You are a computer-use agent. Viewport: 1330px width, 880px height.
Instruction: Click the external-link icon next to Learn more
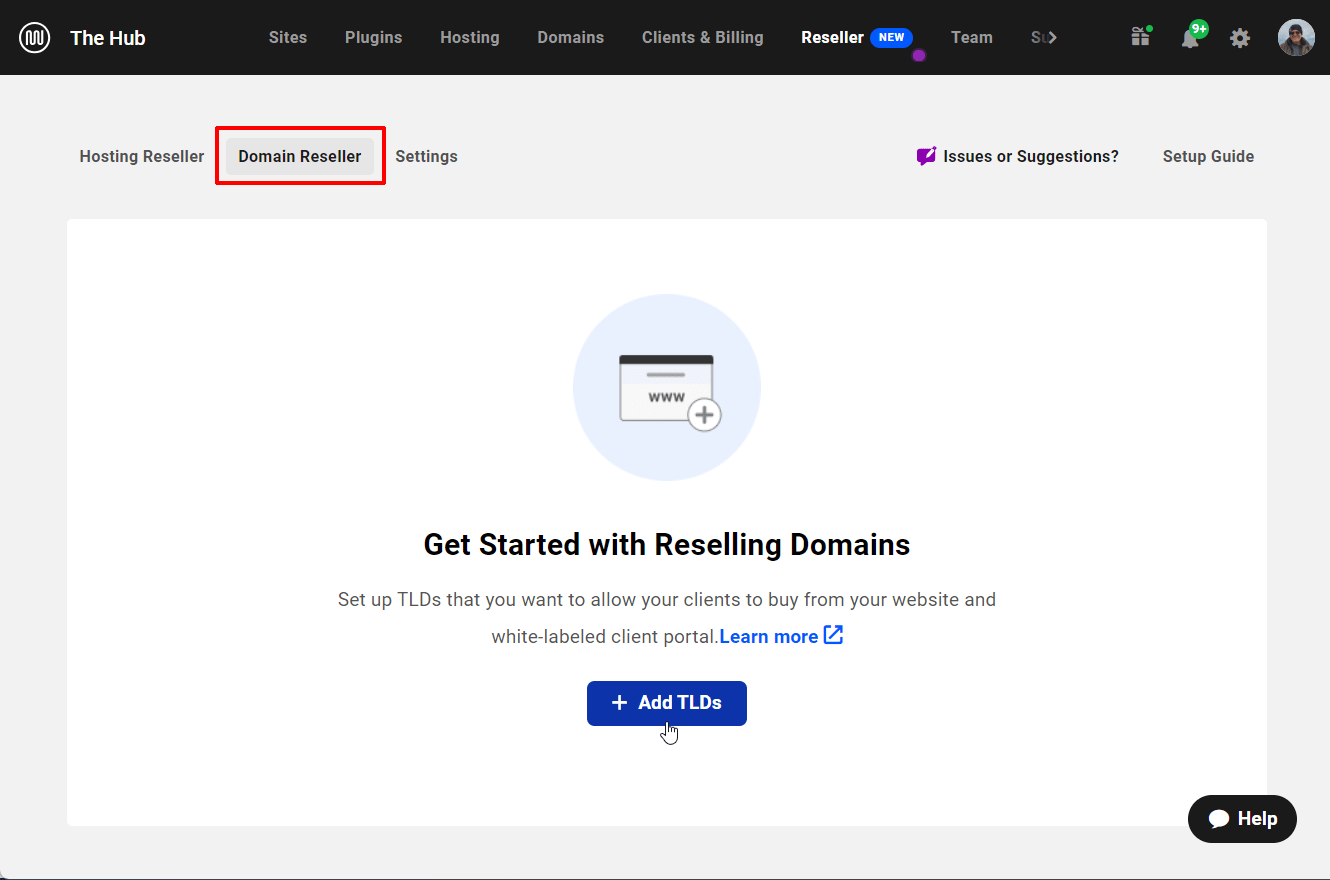point(833,635)
